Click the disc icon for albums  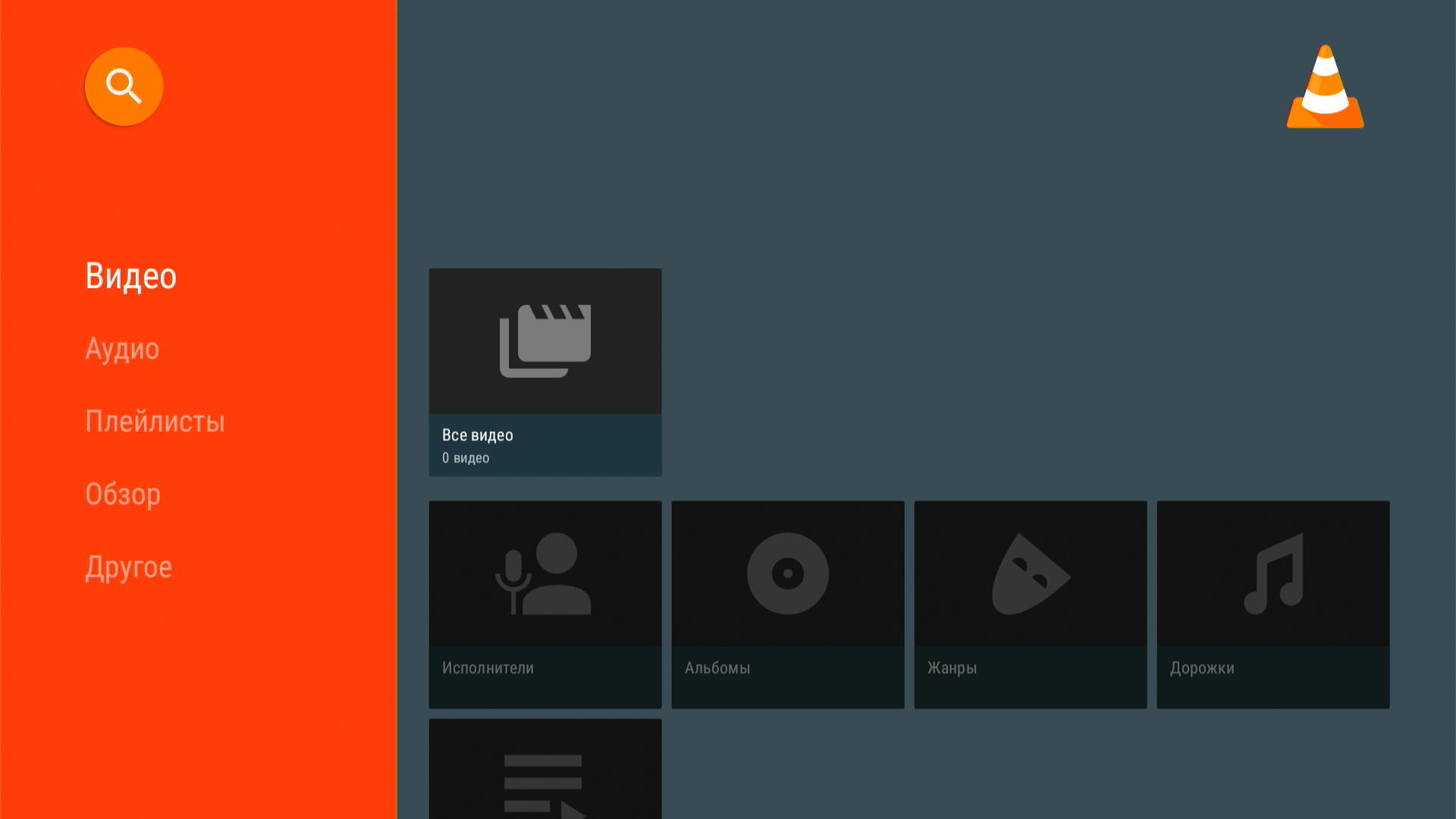pyautogui.click(x=787, y=573)
